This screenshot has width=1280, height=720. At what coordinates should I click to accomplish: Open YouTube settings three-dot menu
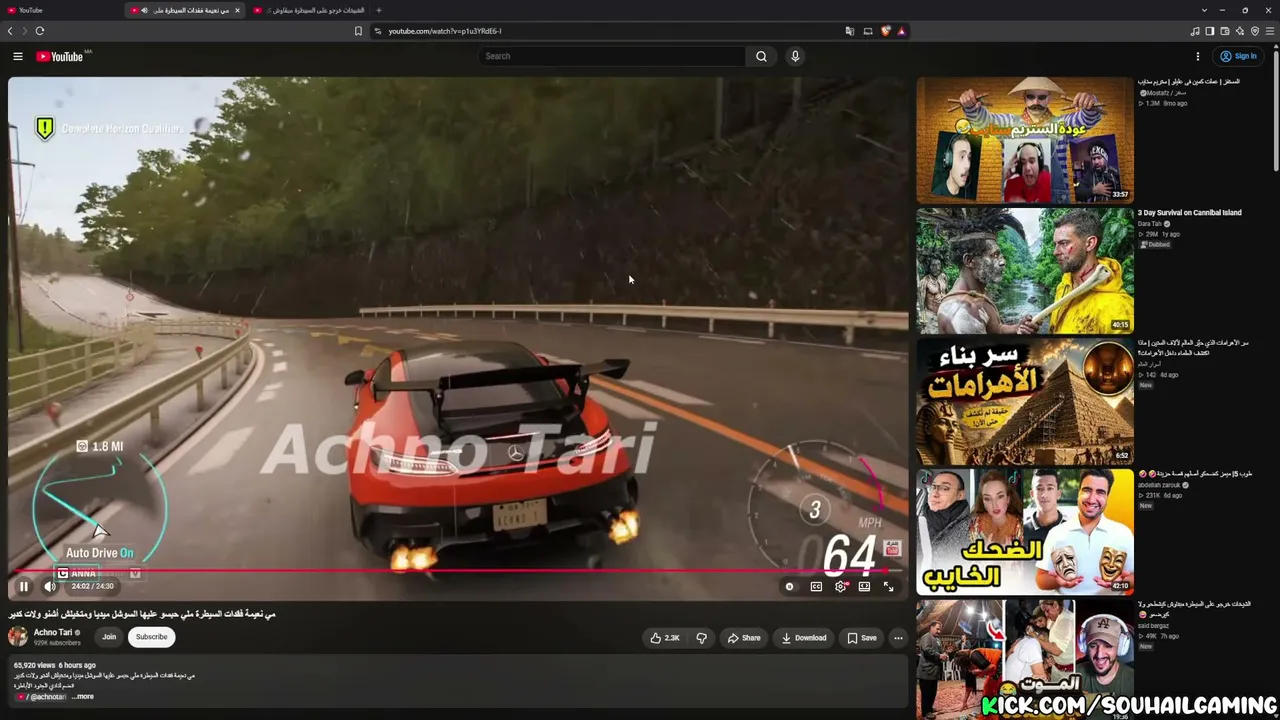1197,56
